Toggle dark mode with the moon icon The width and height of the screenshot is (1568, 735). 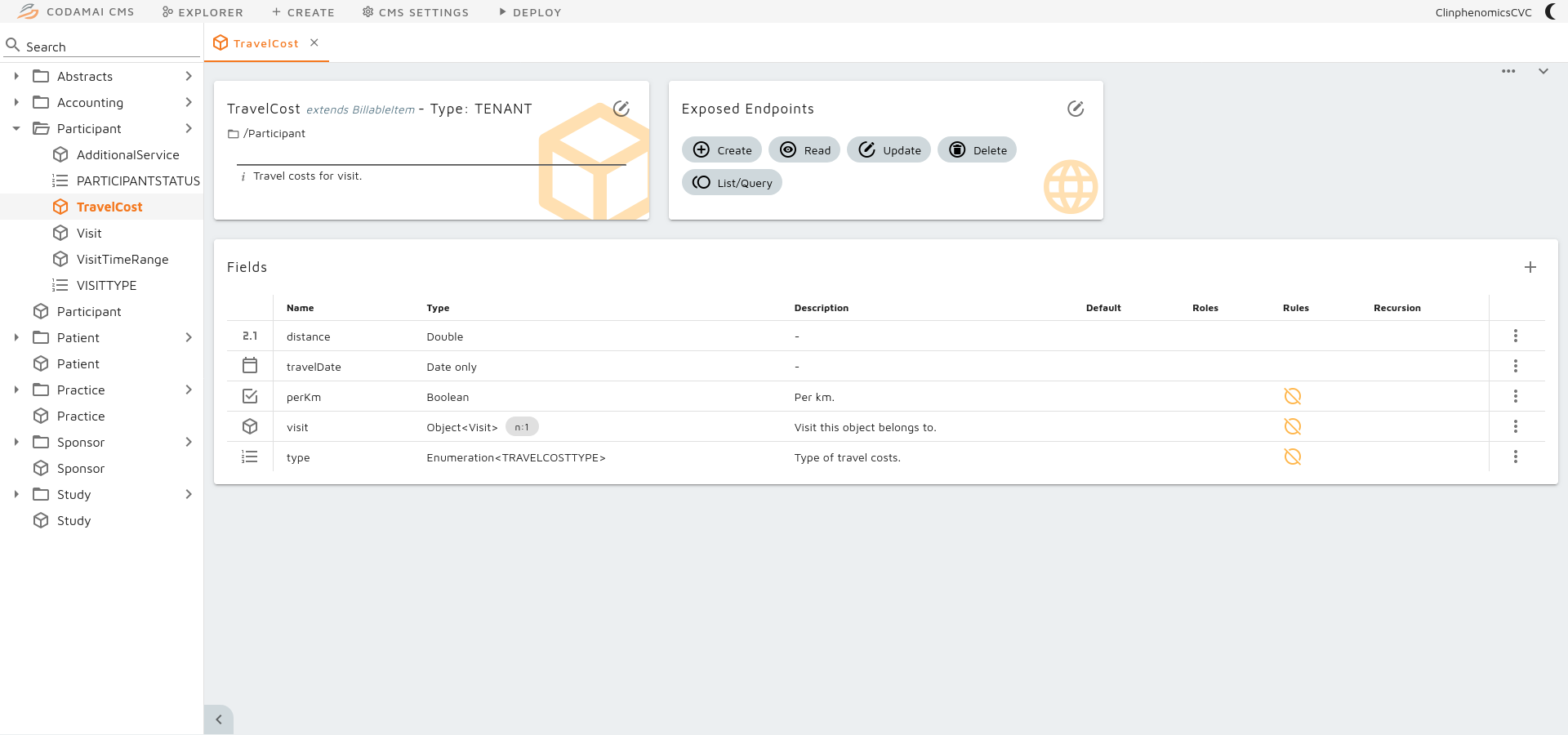(x=1551, y=11)
